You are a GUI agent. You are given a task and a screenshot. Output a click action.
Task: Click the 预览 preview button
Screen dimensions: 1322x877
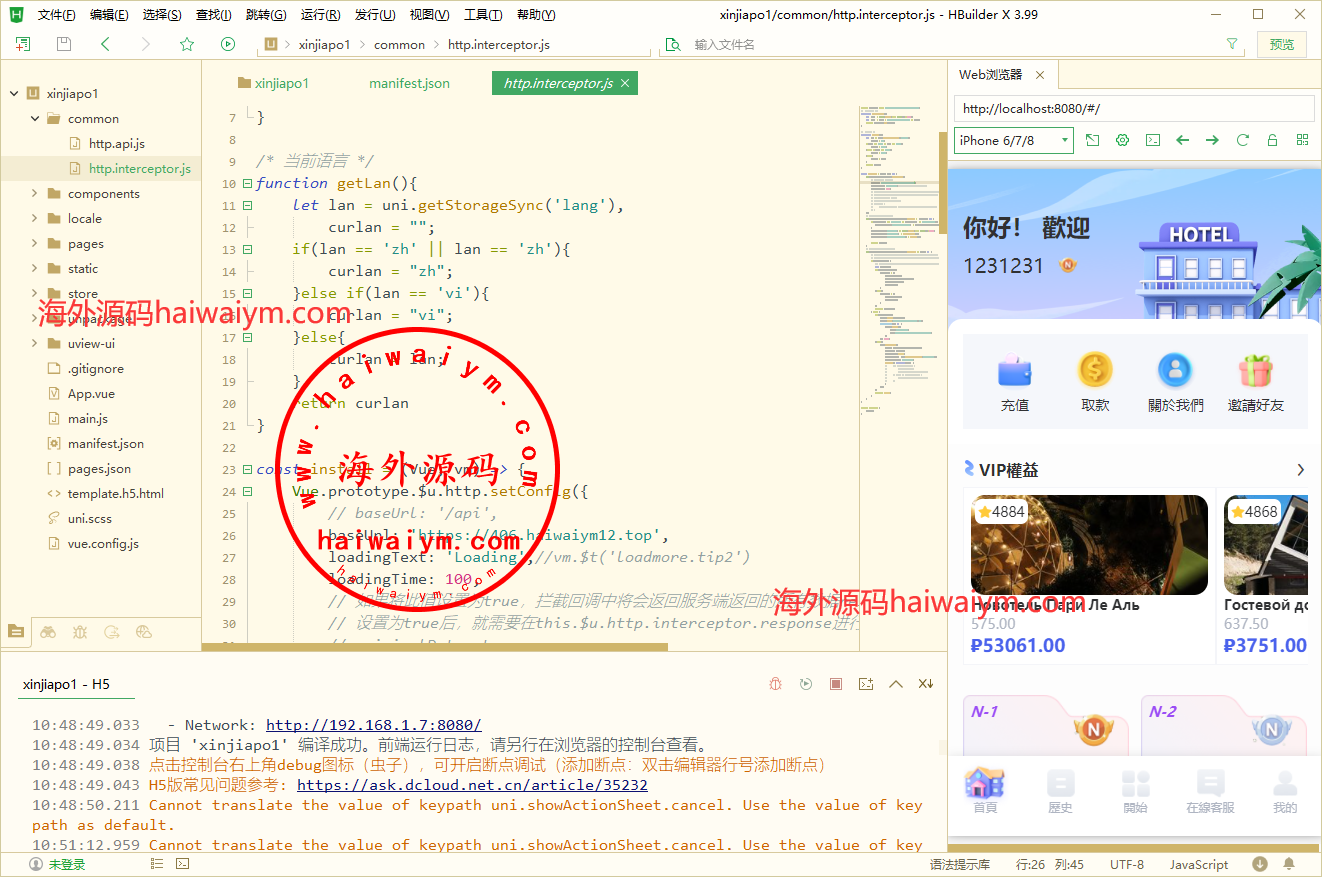click(x=1281, y=44)
